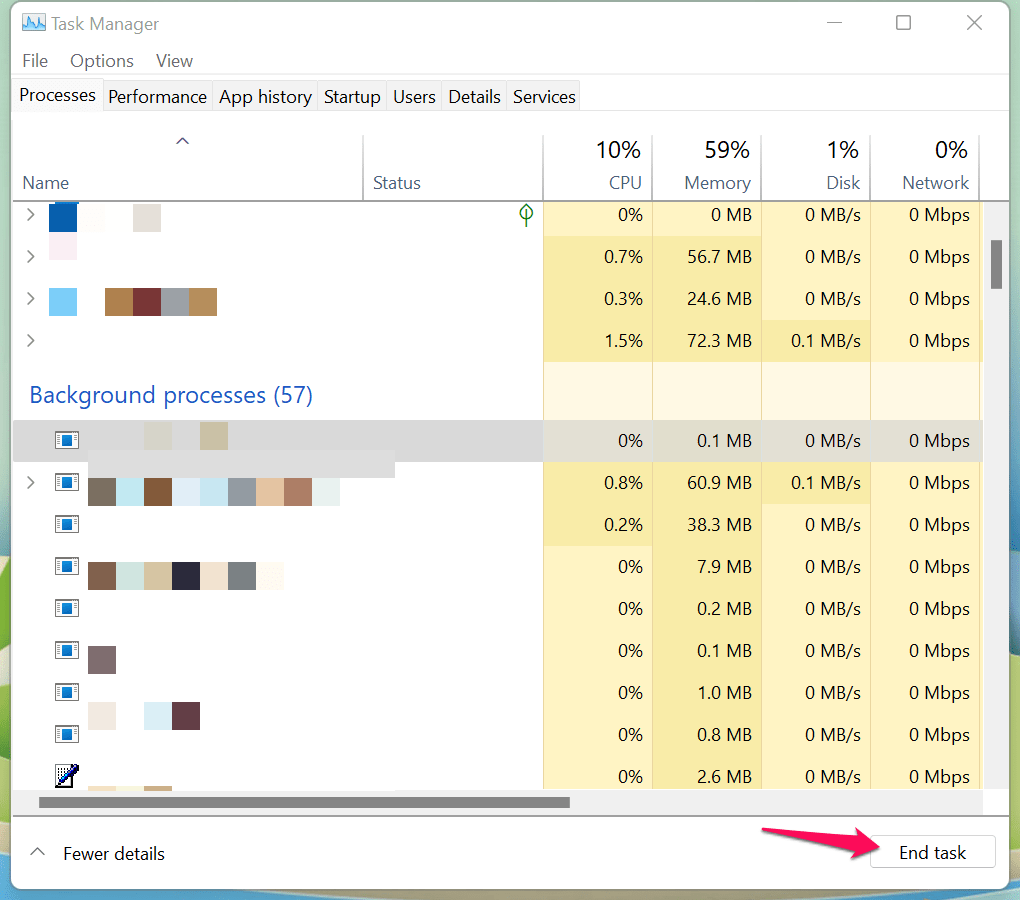Viewport: 1020px width, 900px height.
Task: Select the process icon in the 1.0 MB row
Action: click(x=66, y=692)
